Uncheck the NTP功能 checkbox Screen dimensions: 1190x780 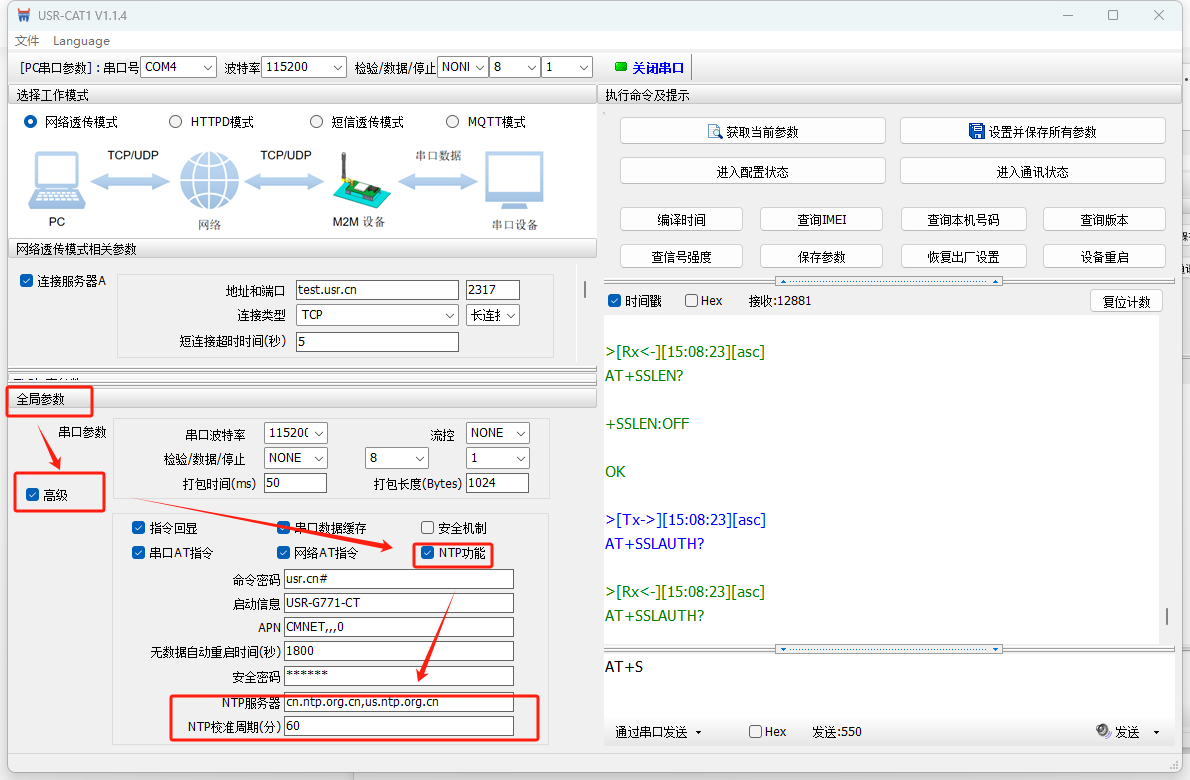coord(428,553)
